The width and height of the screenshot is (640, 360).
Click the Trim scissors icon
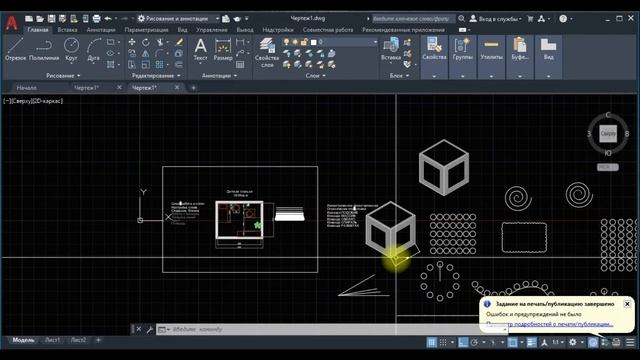tap(160, 42)
